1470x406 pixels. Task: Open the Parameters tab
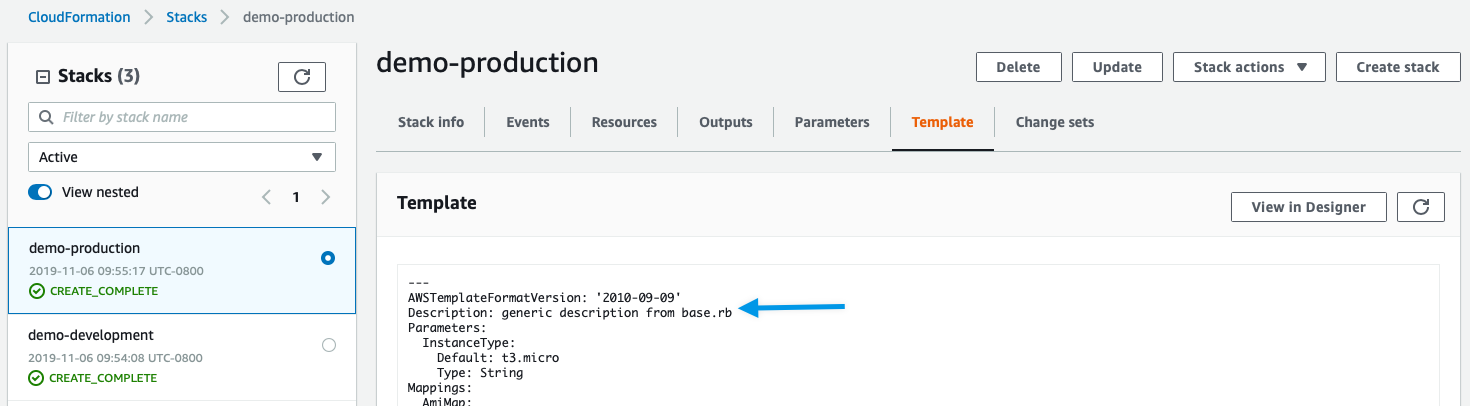832,122
